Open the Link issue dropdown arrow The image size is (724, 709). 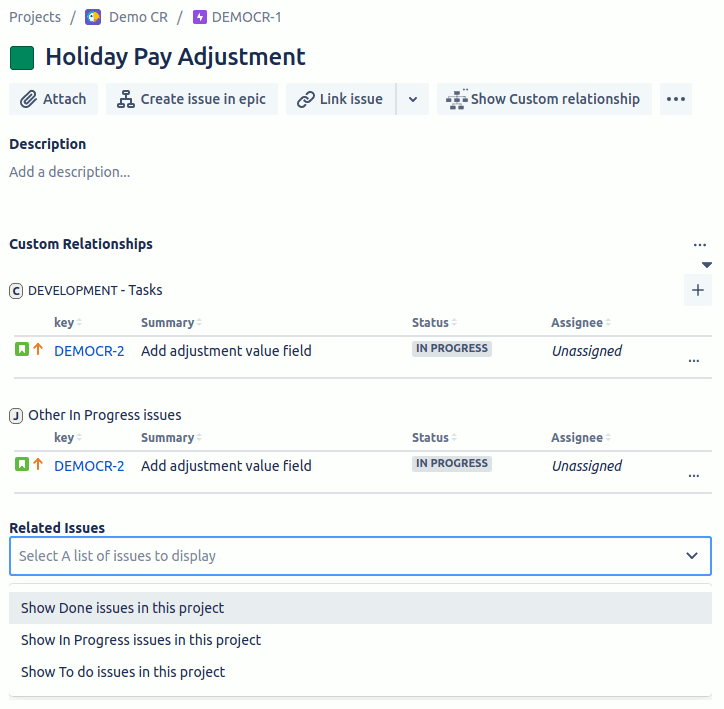tap(413, 99)
